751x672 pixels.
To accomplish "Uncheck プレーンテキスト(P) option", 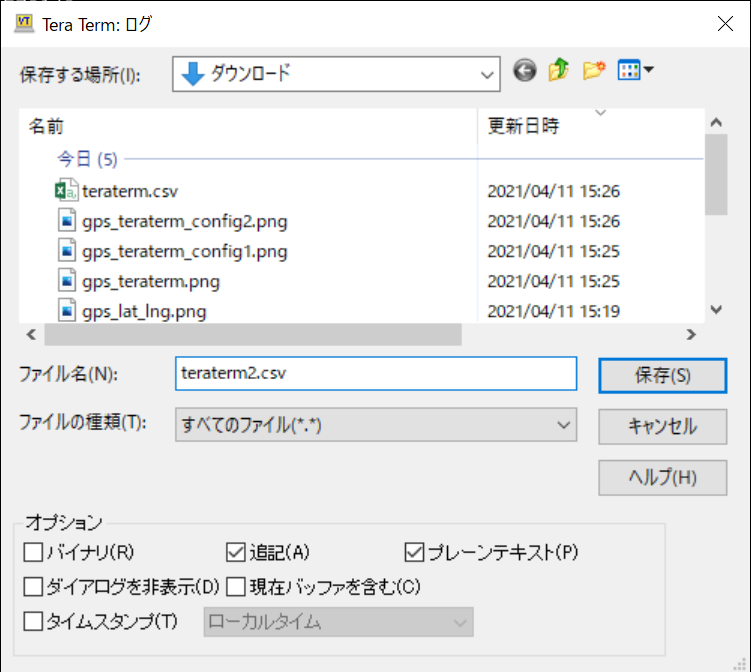I will coord(415,552).
